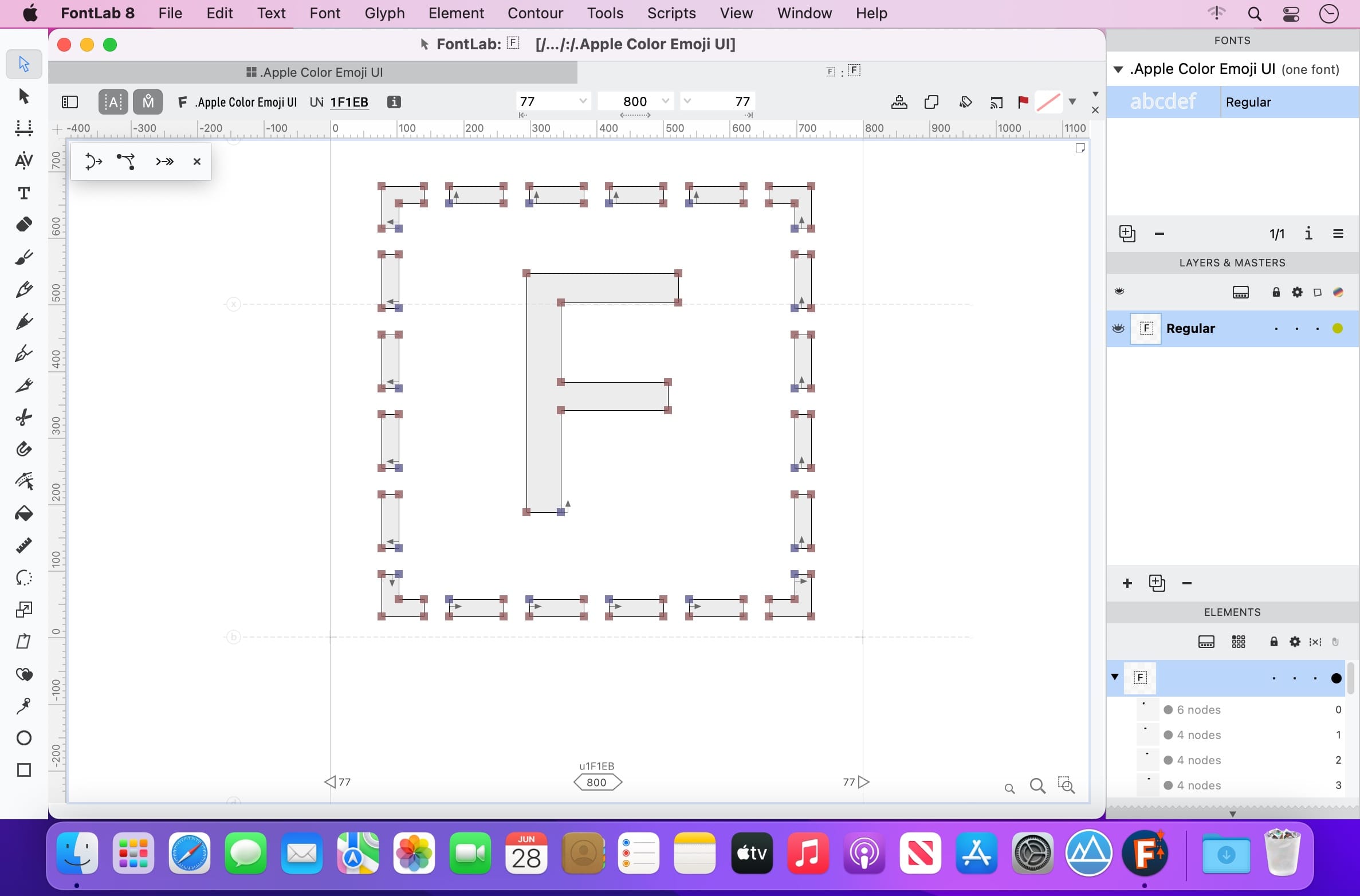Collapse the F element tree in Elements panel
Screen dimensions: 1360x896
(1115, 677)
